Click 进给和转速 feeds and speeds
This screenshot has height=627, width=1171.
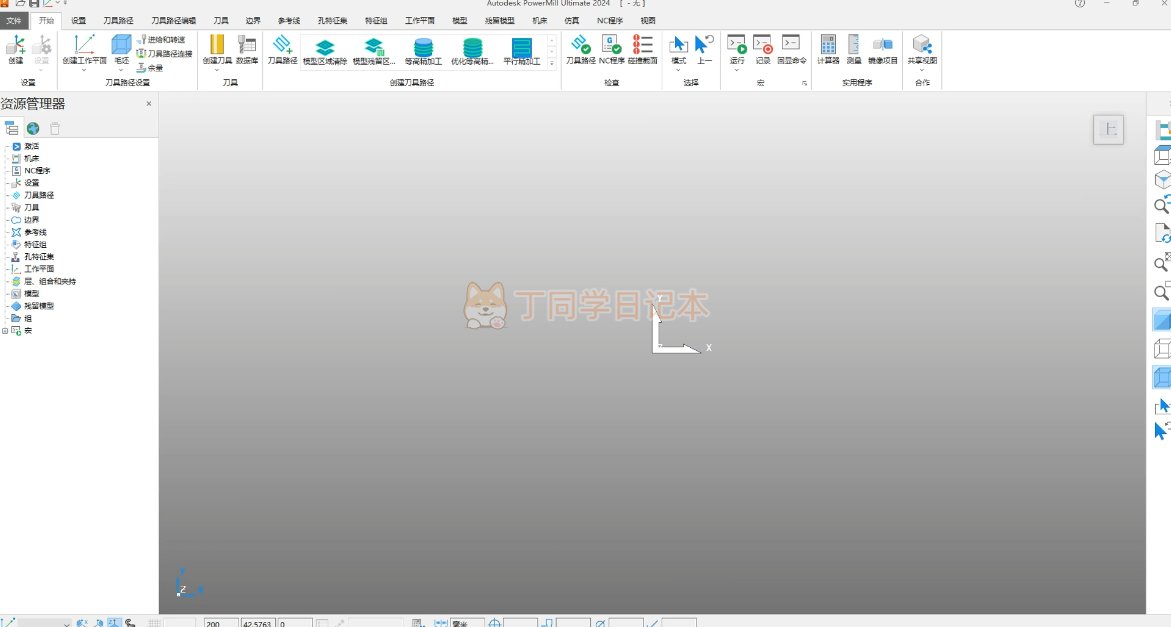click(x=161, y=40)
